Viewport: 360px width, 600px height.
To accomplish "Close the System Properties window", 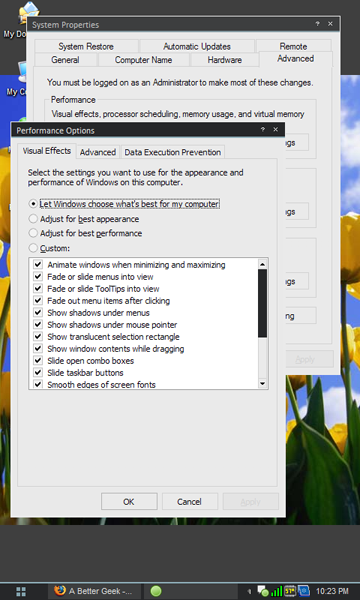I will [x=330, y=24].
